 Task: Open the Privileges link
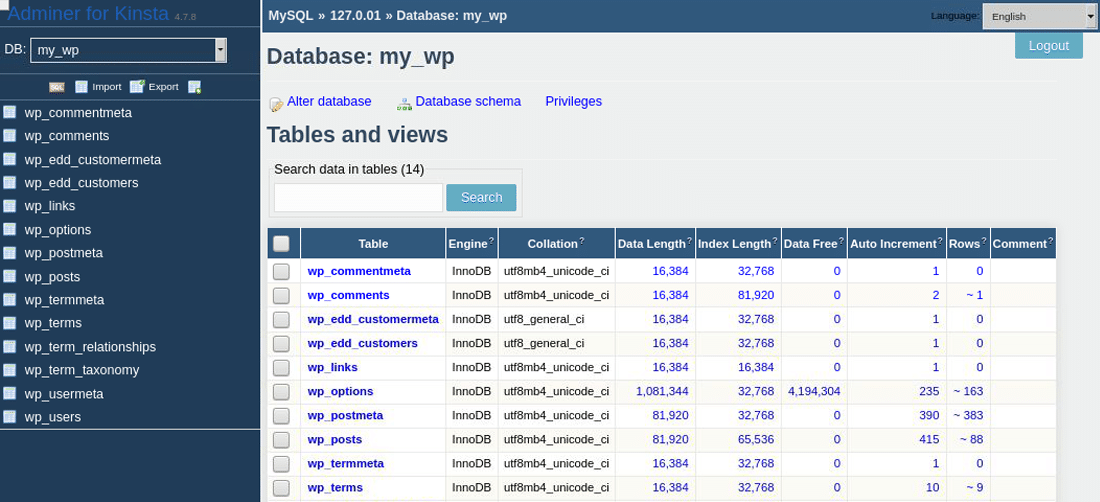pyautogui.click(x=573, y=101)
